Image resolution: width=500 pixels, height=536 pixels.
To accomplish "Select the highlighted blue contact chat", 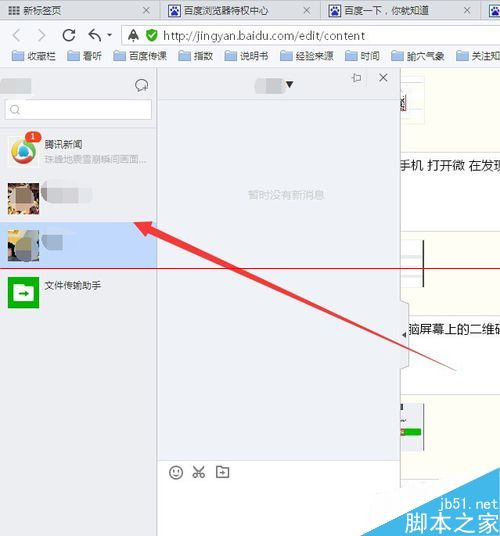I will (x=78, y=245).
